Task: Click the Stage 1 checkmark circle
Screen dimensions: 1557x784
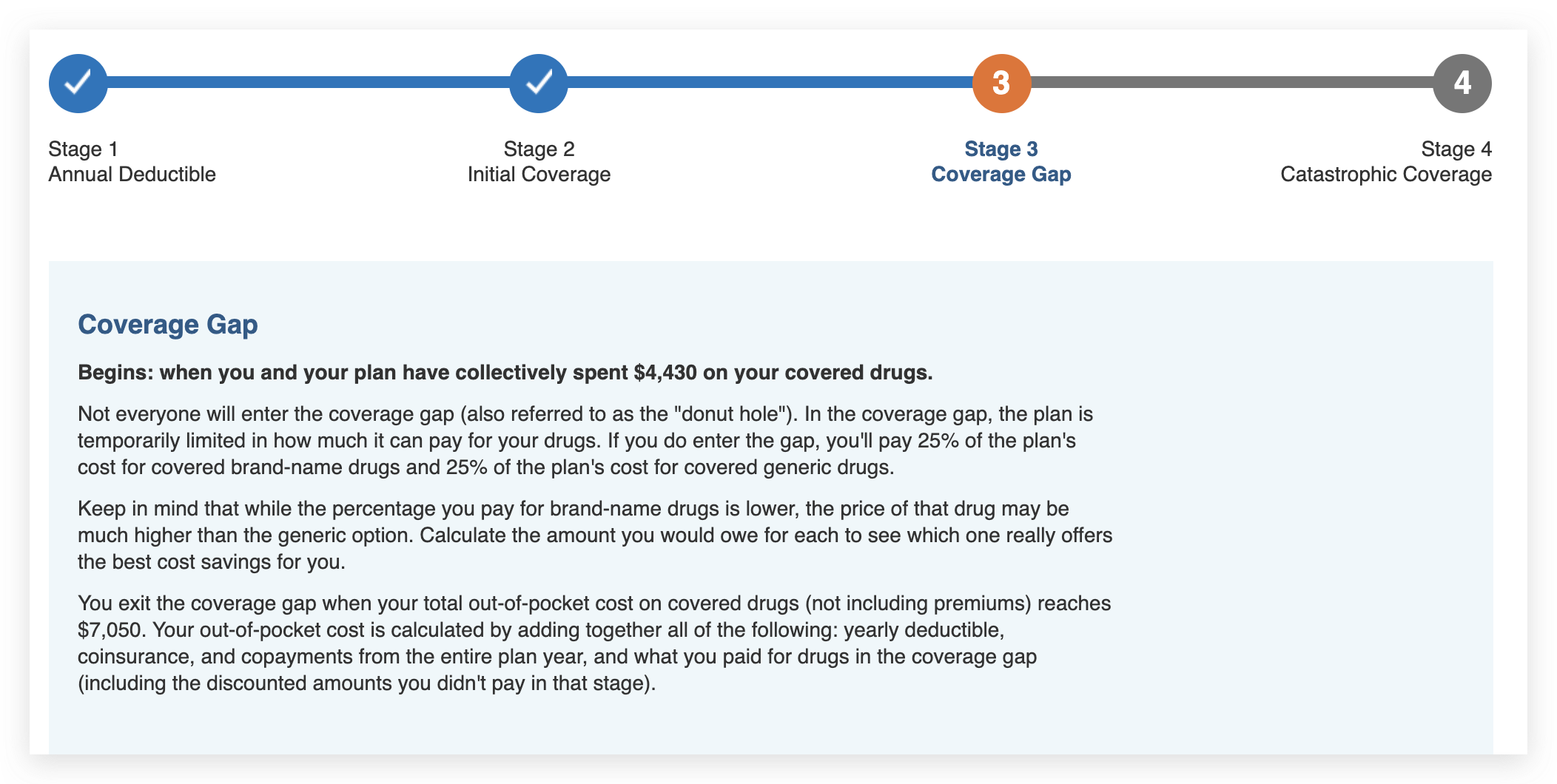Action: (x=78, y=84)
